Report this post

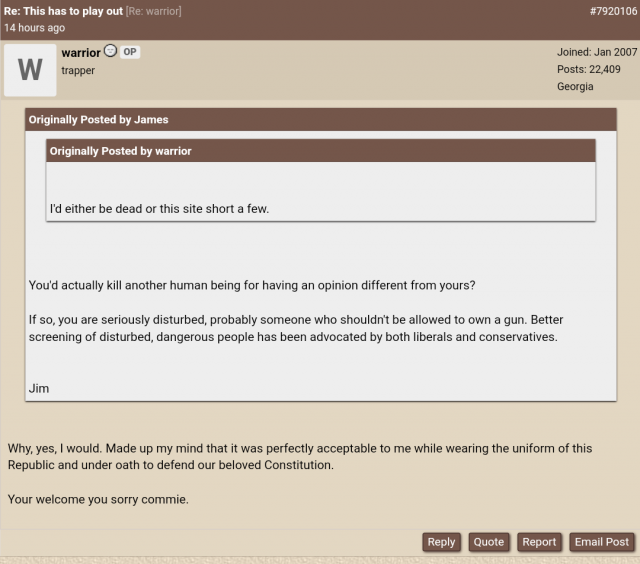[x=539, y=542]
